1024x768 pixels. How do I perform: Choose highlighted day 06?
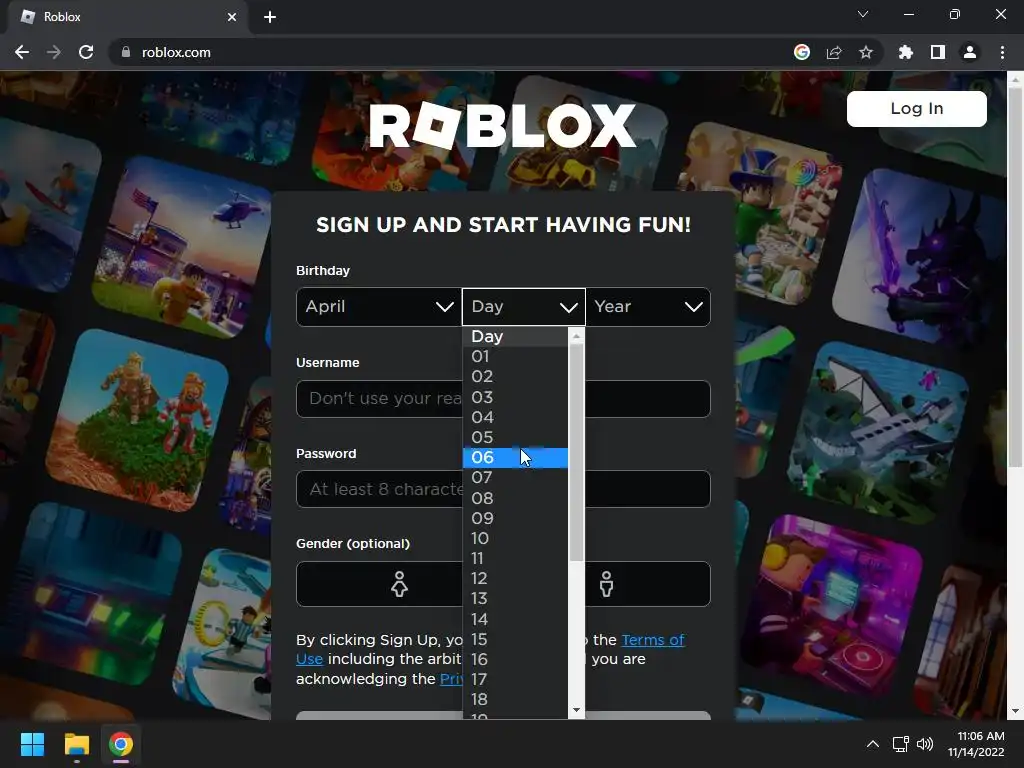(x=515, y=458)
